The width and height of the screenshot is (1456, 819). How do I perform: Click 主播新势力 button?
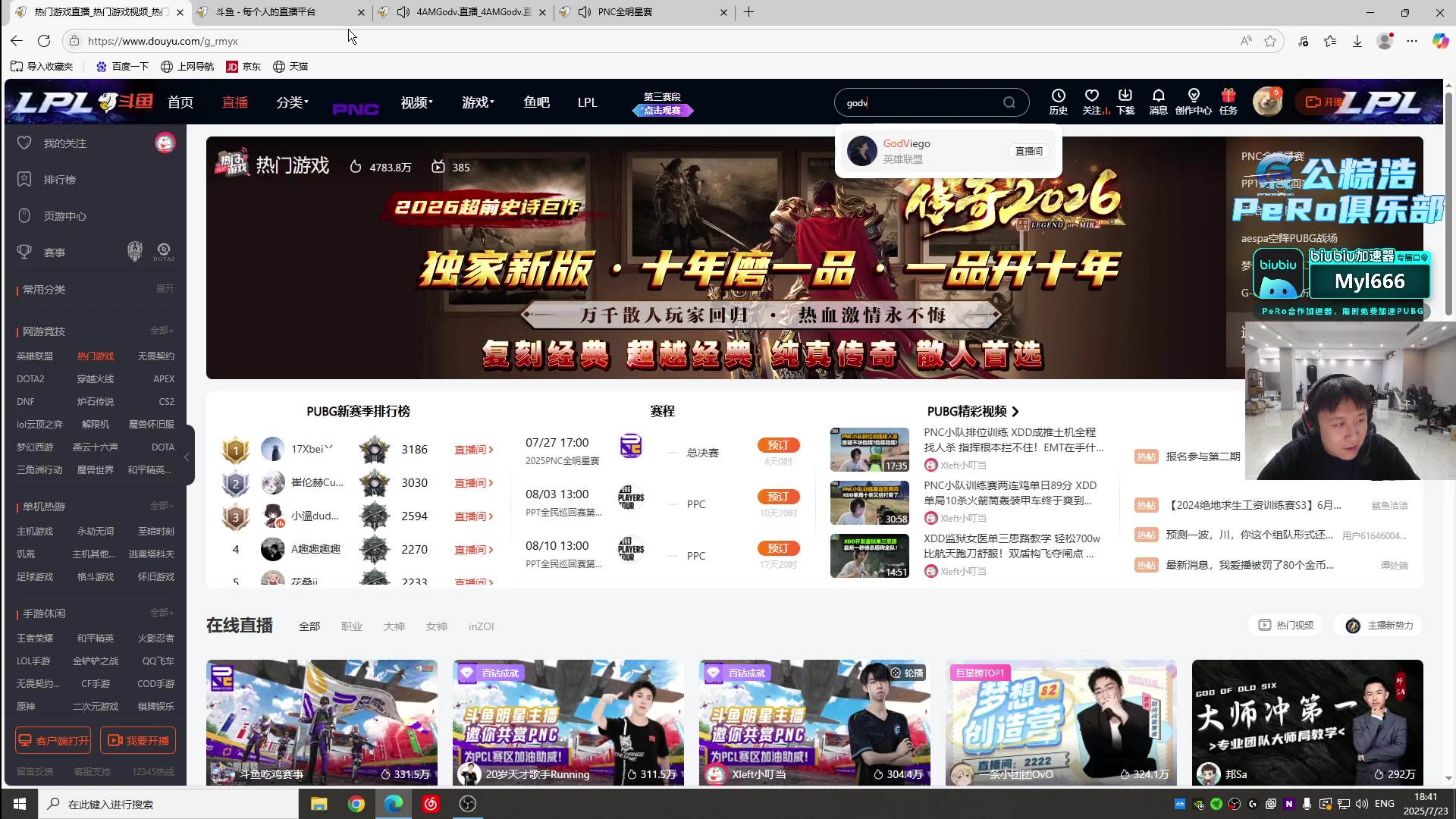(1379, 625)
